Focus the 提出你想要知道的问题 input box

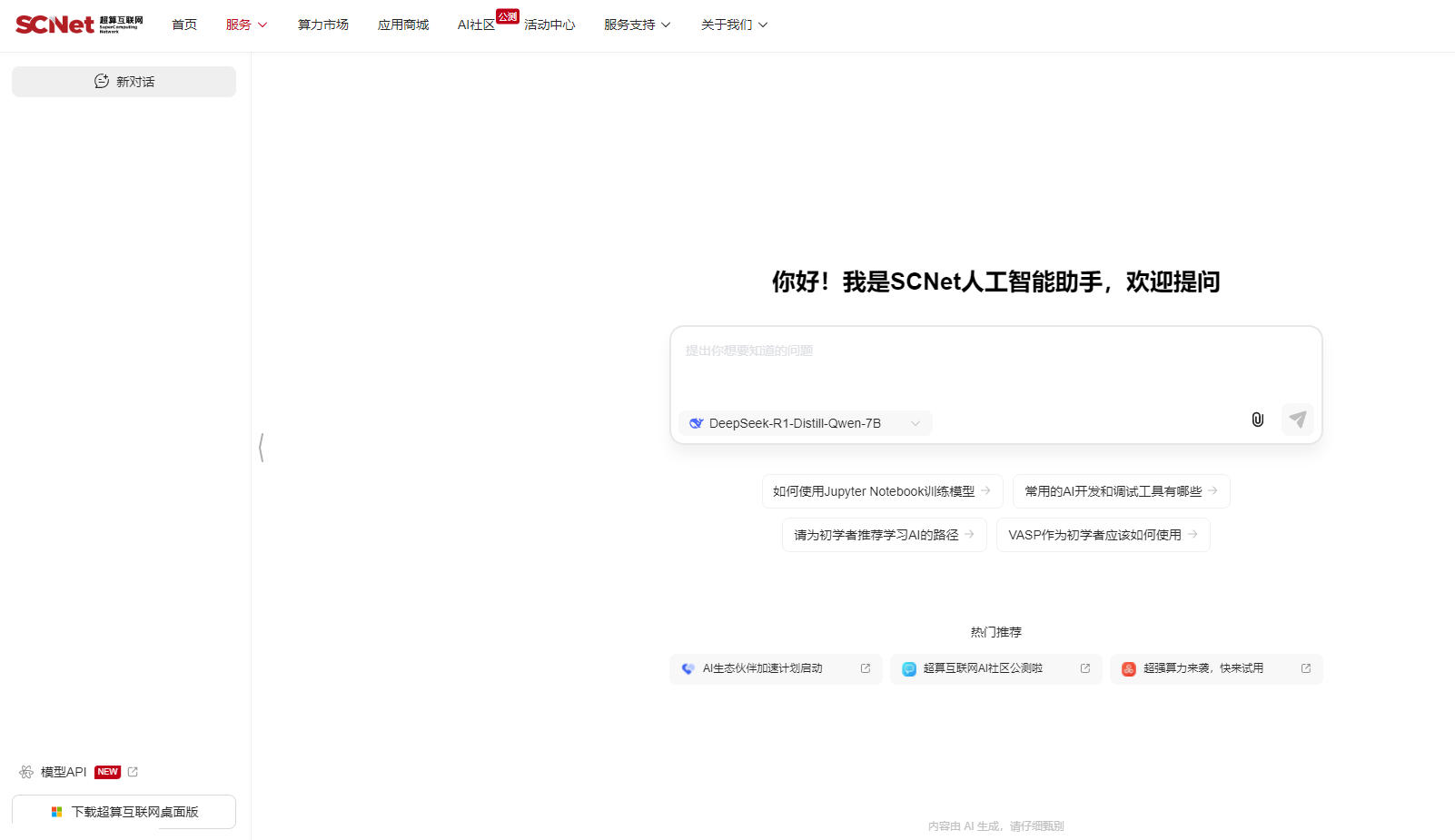996,365
